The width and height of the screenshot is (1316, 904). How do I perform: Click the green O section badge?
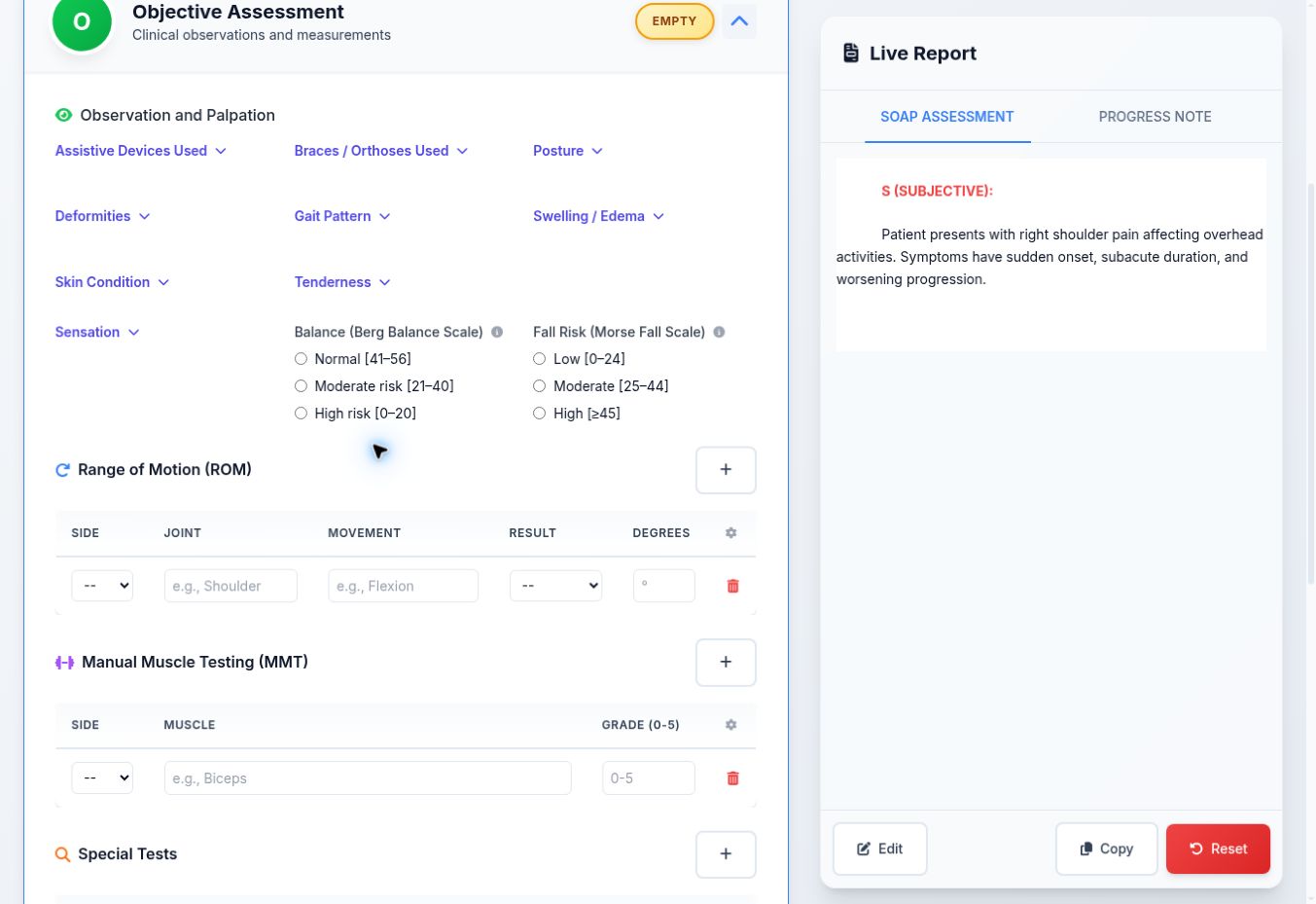click(82, 21)
